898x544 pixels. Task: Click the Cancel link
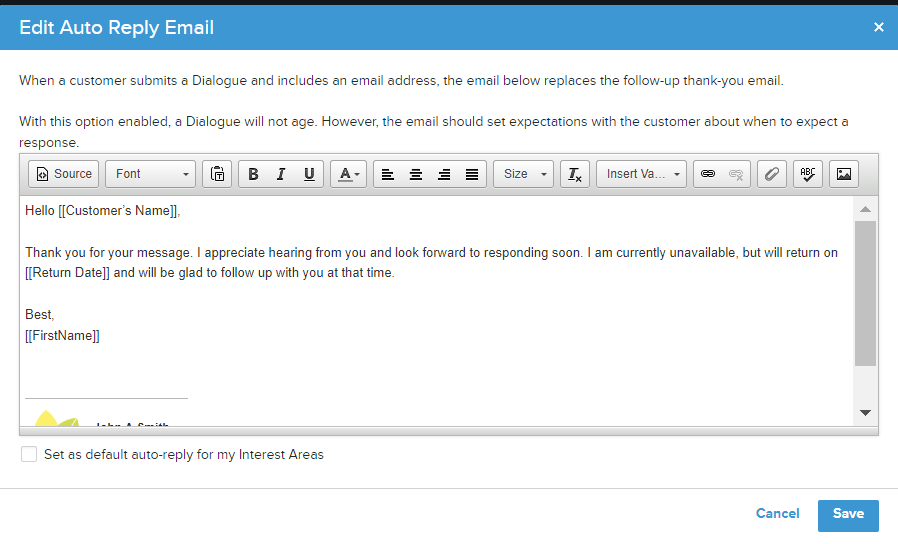point(777,514)
